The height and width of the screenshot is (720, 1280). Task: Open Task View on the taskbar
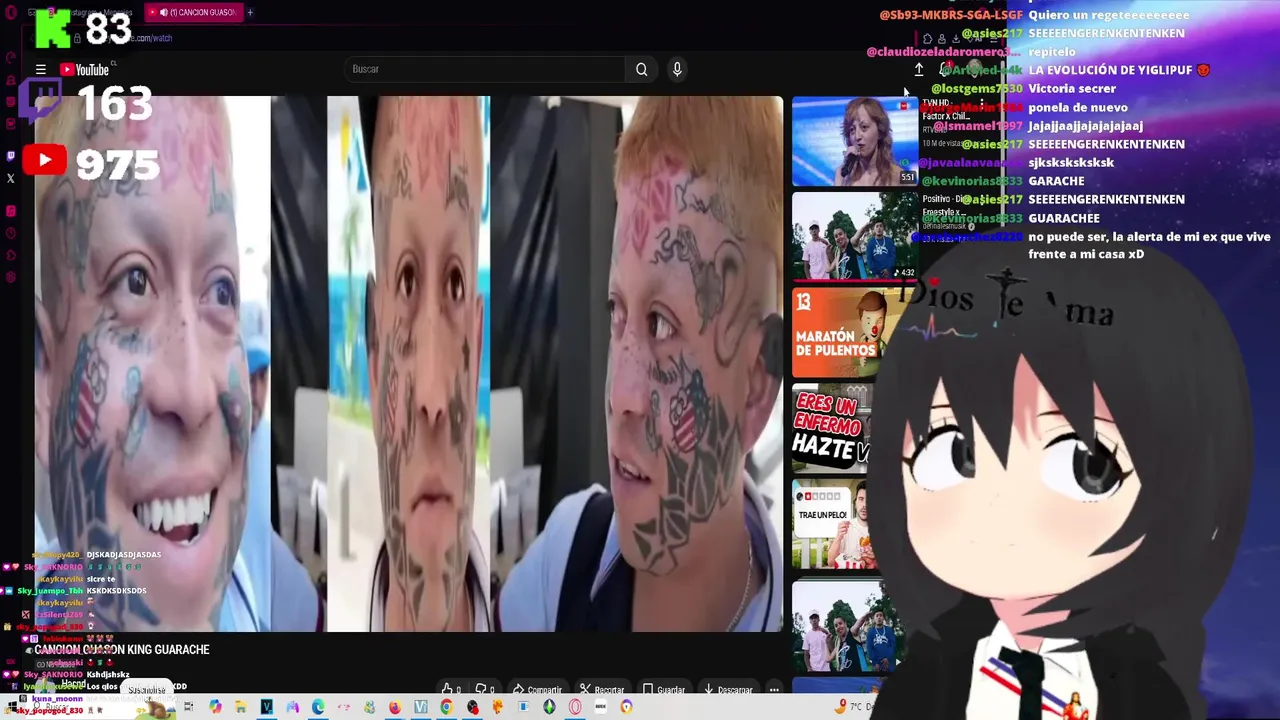click(x=189, y=707)
